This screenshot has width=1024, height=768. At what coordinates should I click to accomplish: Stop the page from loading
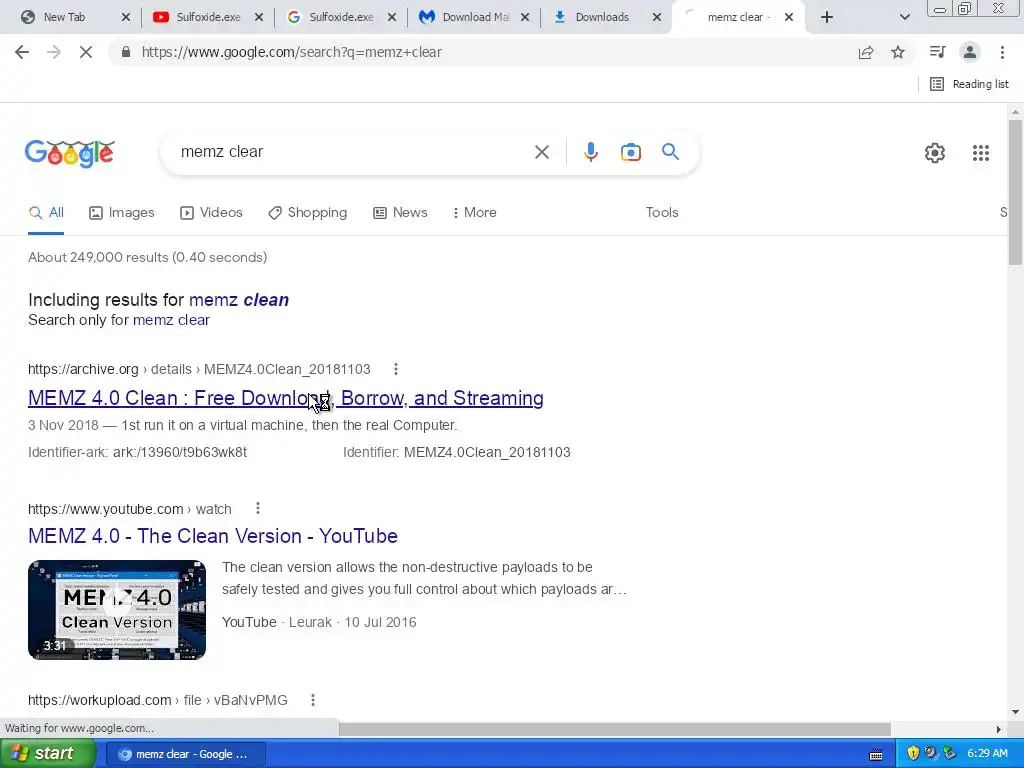(86, 52)
